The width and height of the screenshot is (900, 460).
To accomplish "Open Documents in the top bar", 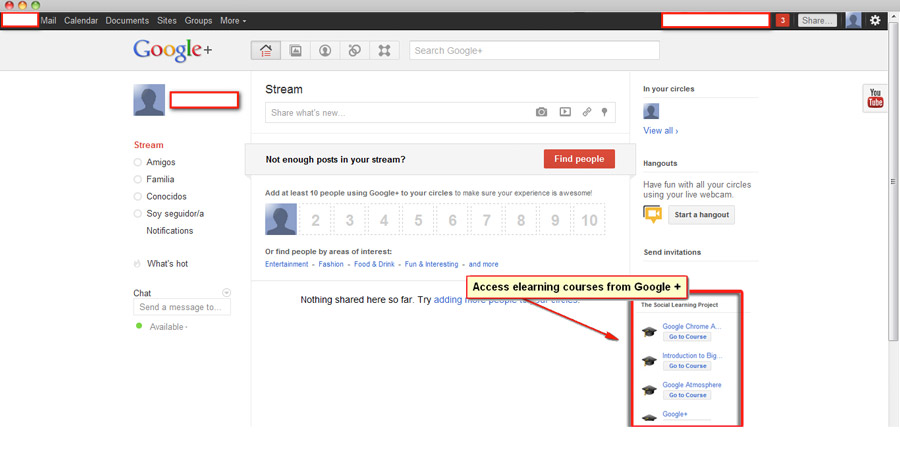I will tap(127, 21).
